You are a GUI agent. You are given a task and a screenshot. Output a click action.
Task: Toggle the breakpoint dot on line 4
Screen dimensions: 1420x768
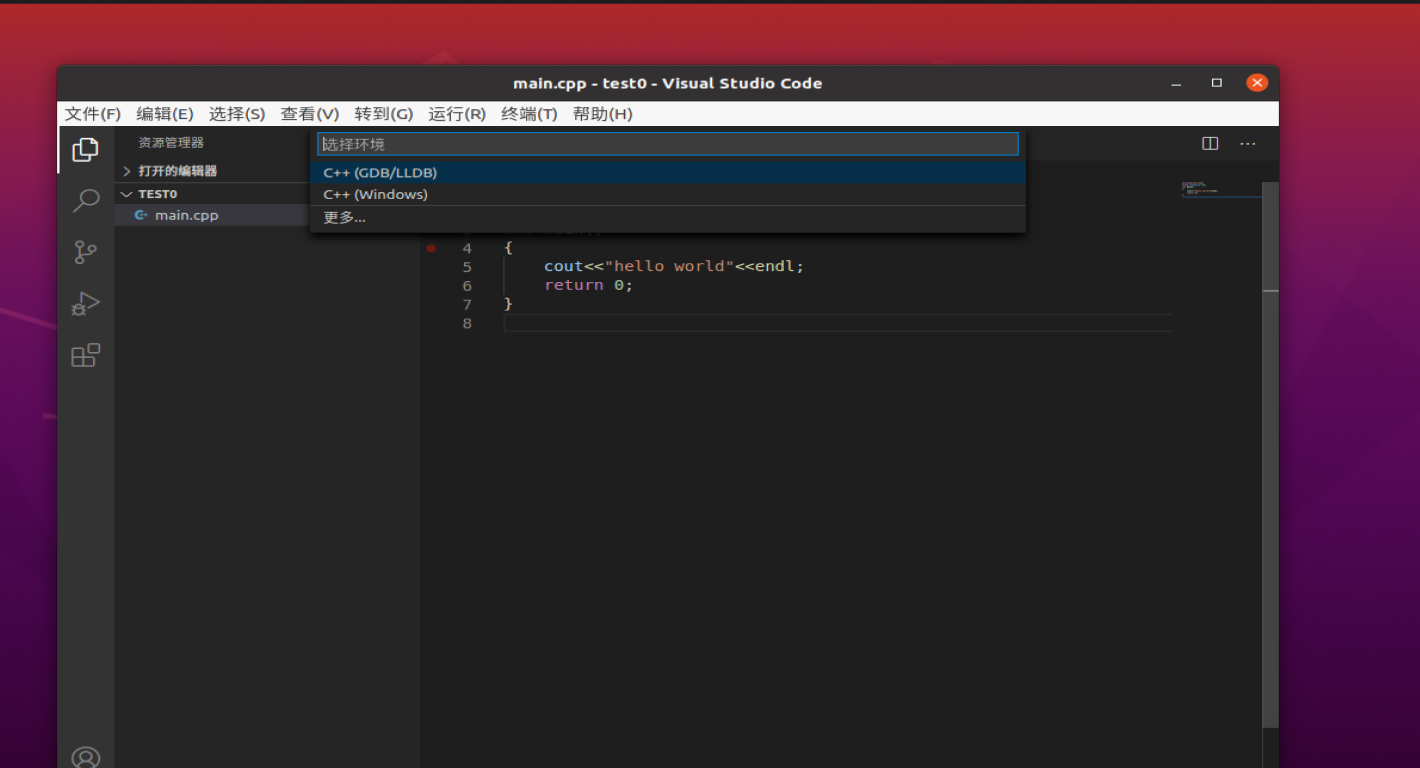click(x=431, y=248)
